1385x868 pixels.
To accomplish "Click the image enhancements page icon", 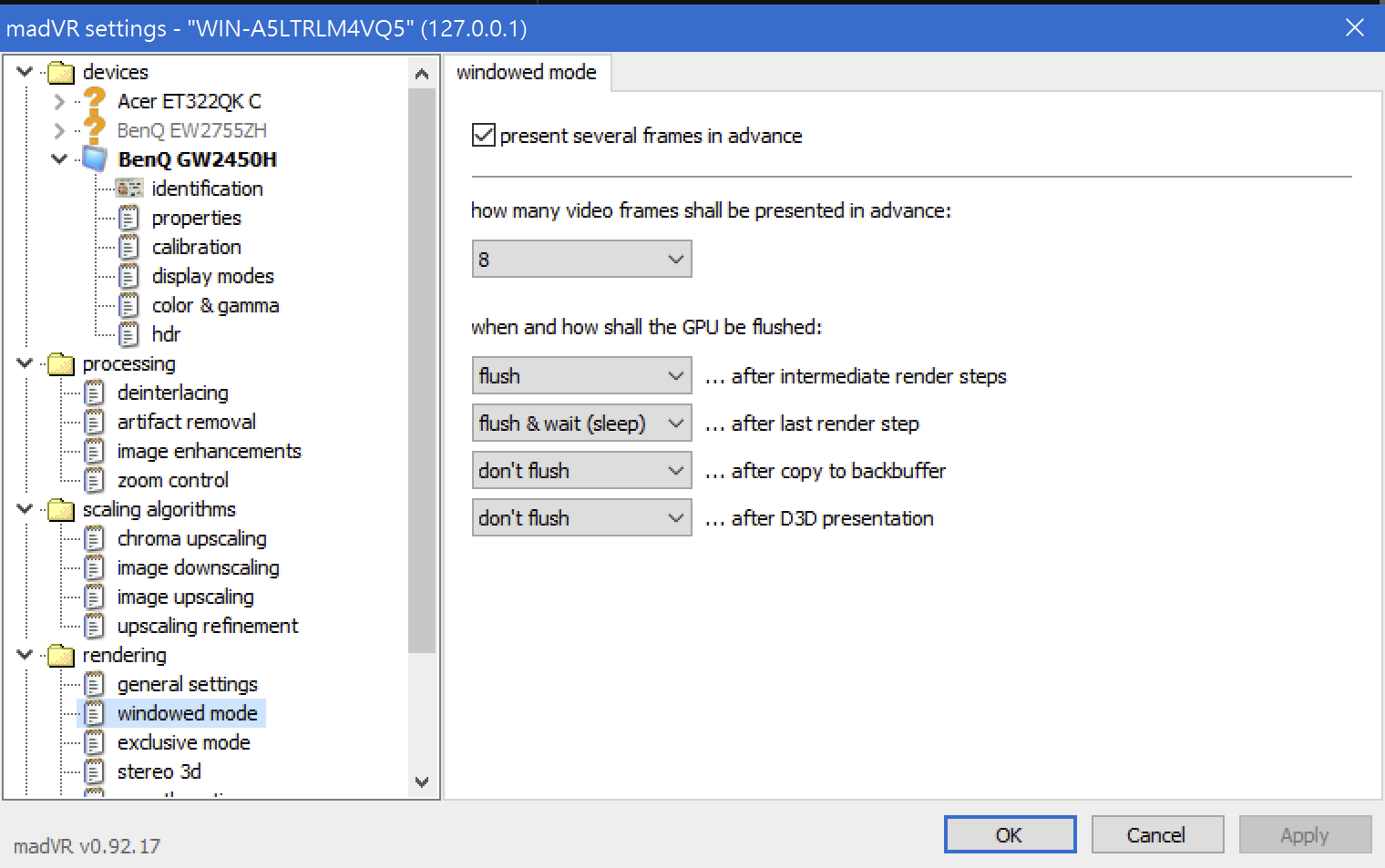I will click(95, 451).
